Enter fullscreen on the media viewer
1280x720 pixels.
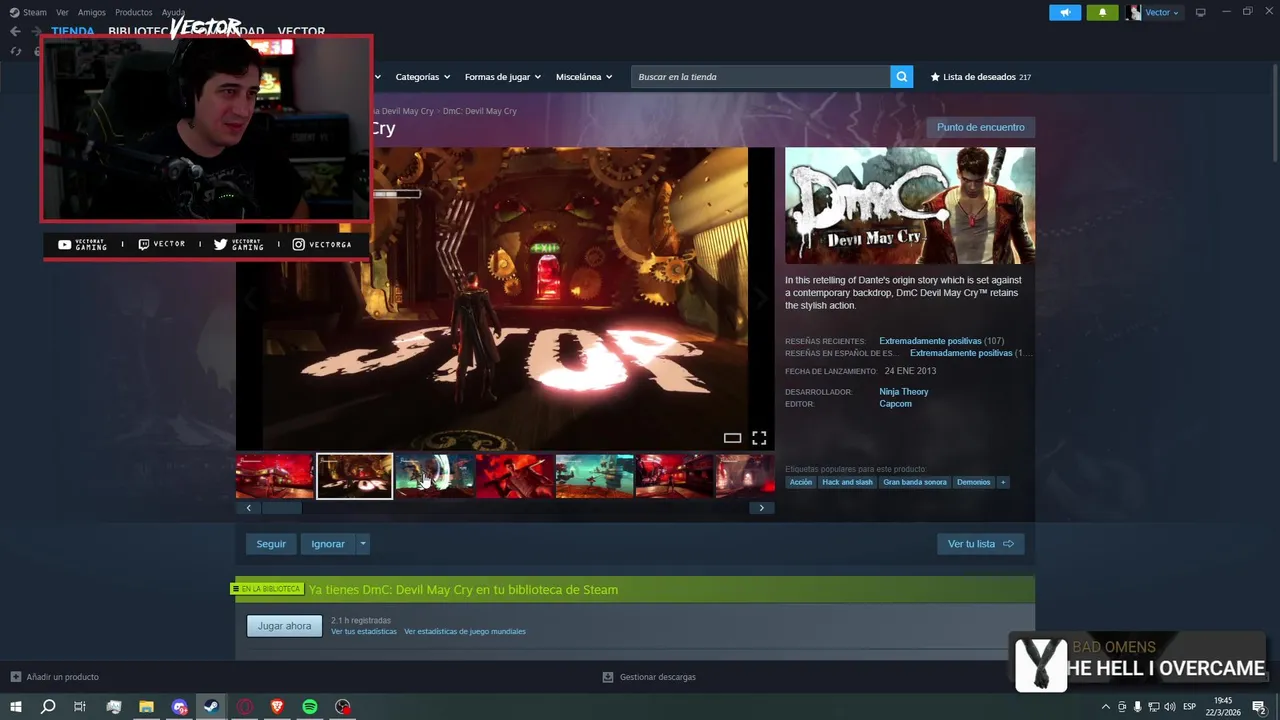click(x=759, y=438)
